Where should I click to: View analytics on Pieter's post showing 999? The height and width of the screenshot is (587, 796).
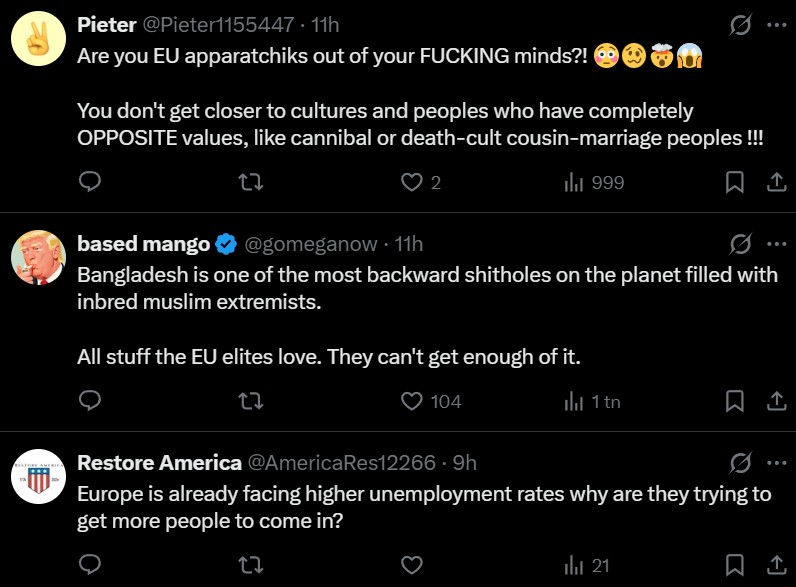(x=594, y=182)
